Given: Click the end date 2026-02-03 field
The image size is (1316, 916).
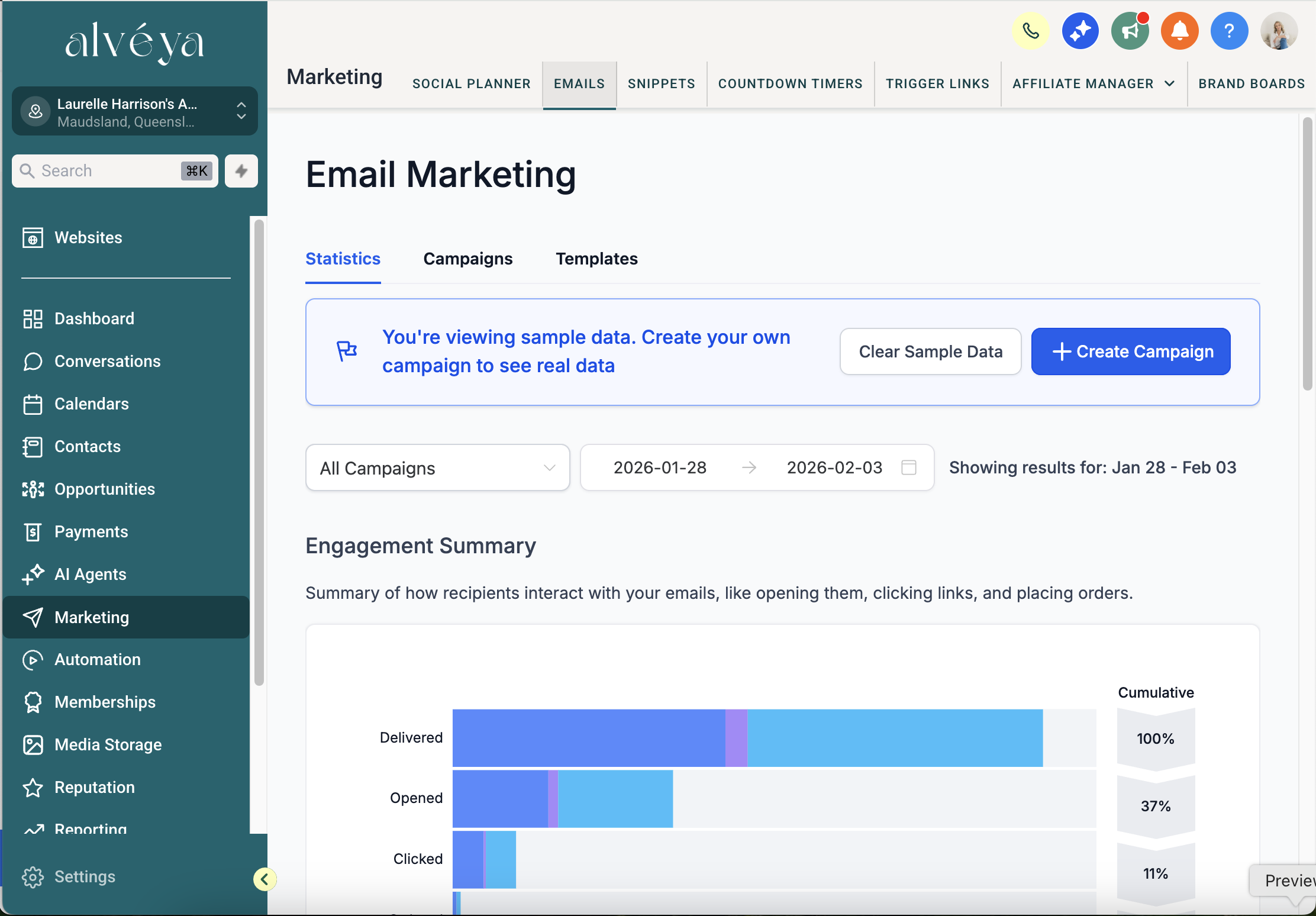Looking at the screenshot, I should click(834, 467).
